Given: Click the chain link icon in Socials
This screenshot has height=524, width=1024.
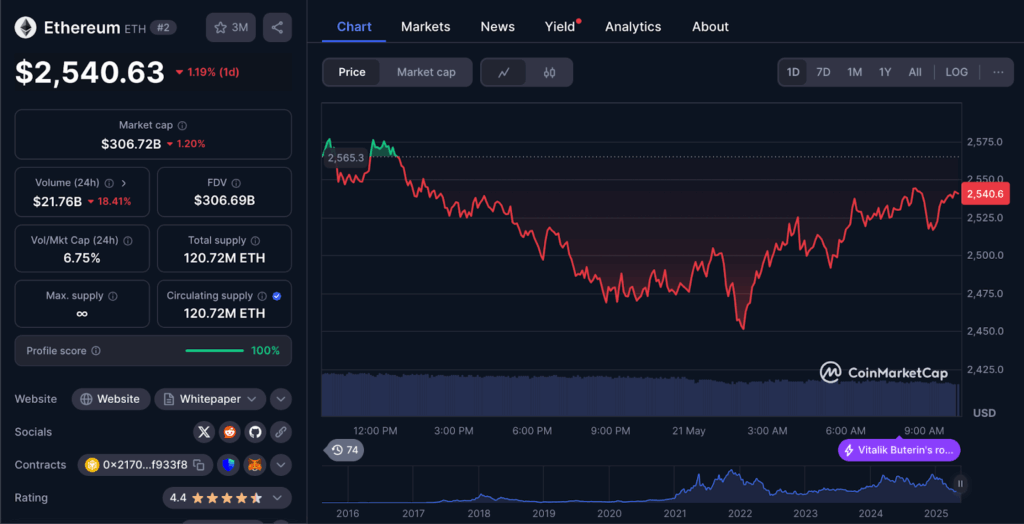Looking at the screenshot, I should coord(281,432).
